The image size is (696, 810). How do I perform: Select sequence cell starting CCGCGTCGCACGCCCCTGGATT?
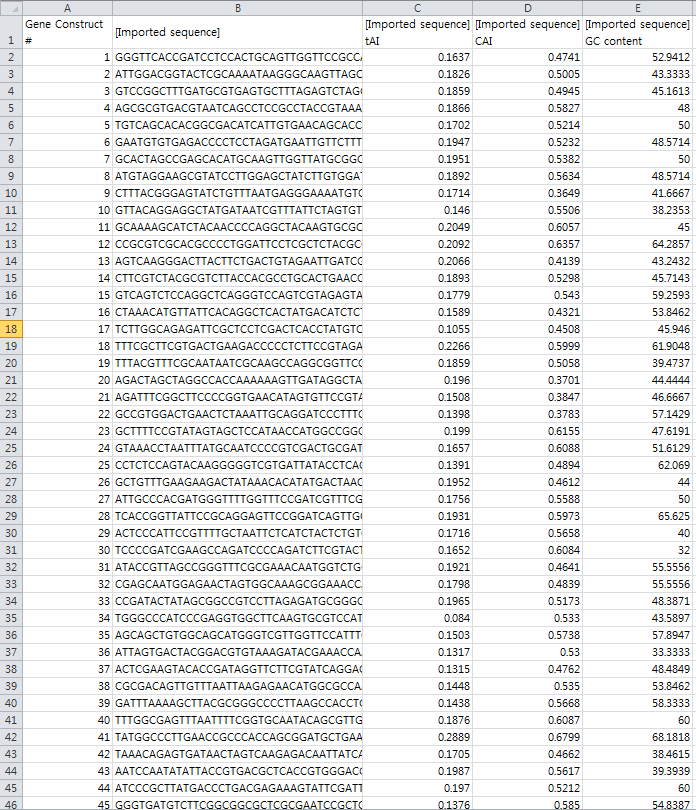coord(238,244)
